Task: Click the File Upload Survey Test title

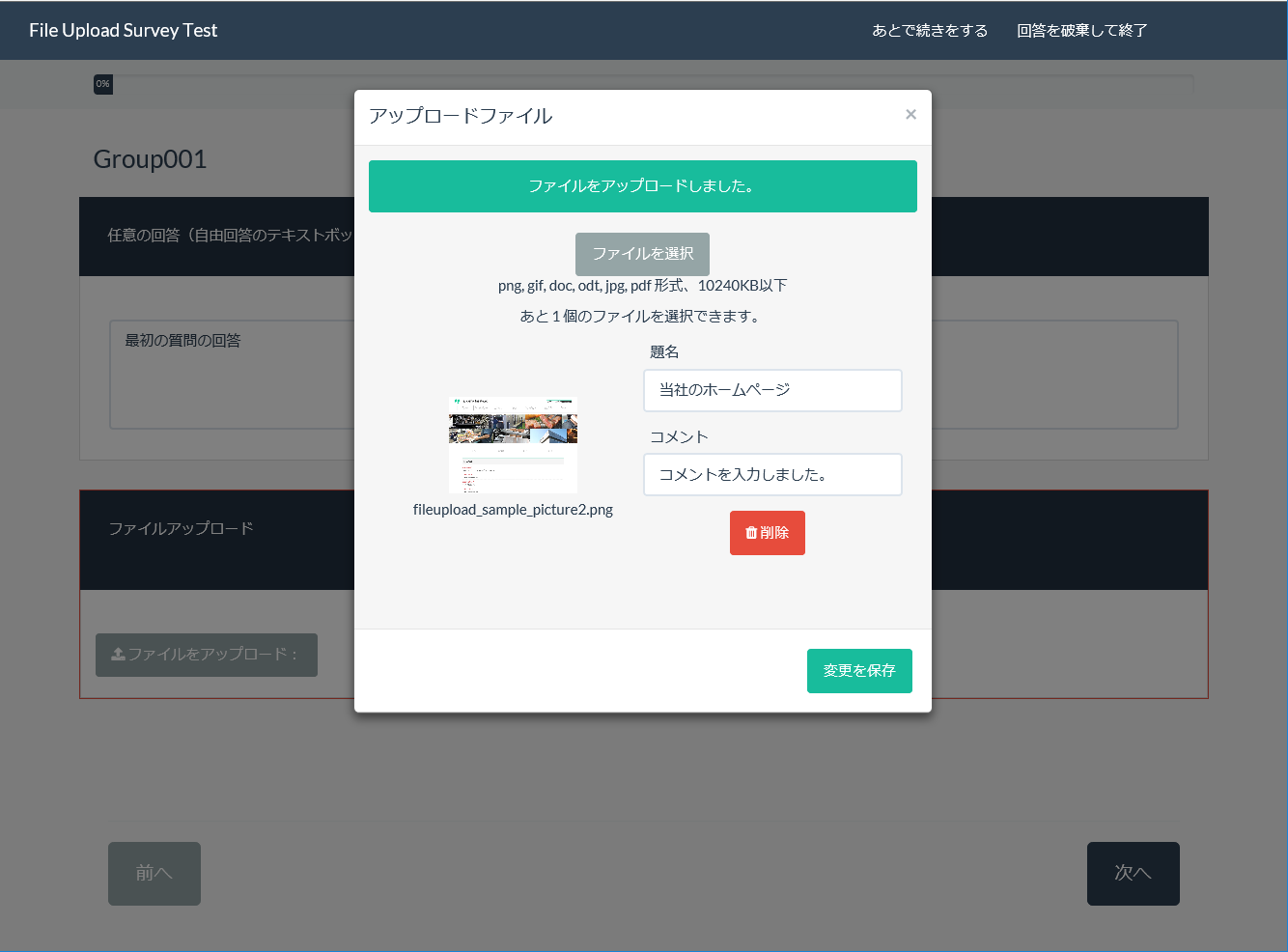Action: point(124,31)
